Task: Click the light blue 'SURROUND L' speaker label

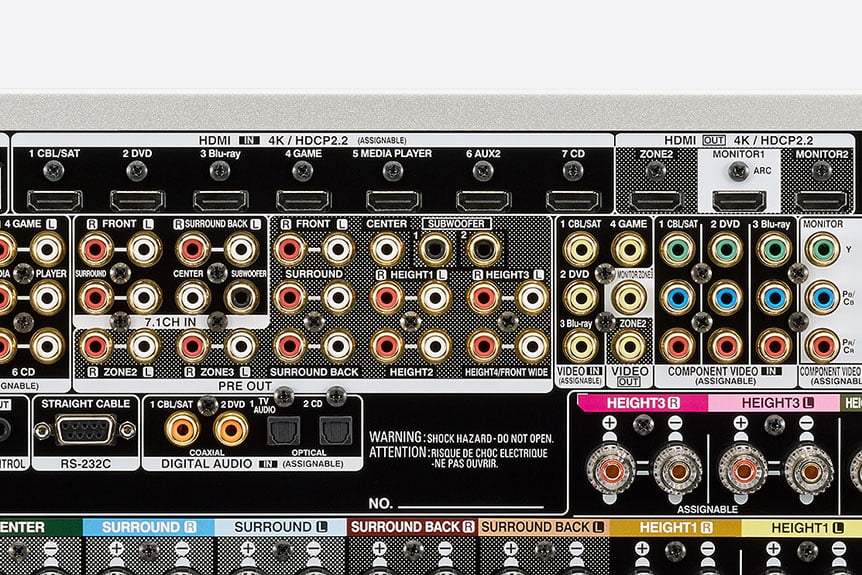Action: pos(281,527)
